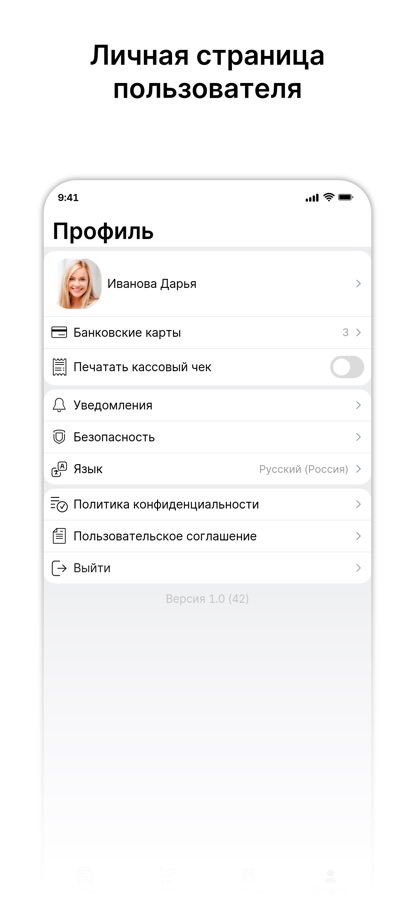This screenshot has height=900, width=415.
Task: Click the receipt icon beside Печатать кассовый чек
Action: coord(59,367)
